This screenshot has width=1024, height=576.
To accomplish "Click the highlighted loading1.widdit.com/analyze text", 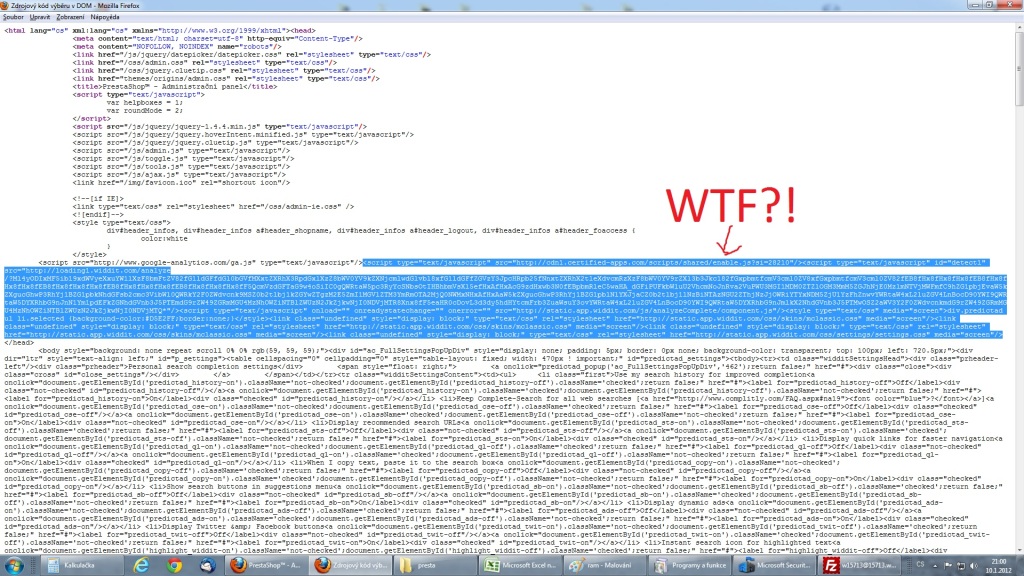I will pos(88,270).
